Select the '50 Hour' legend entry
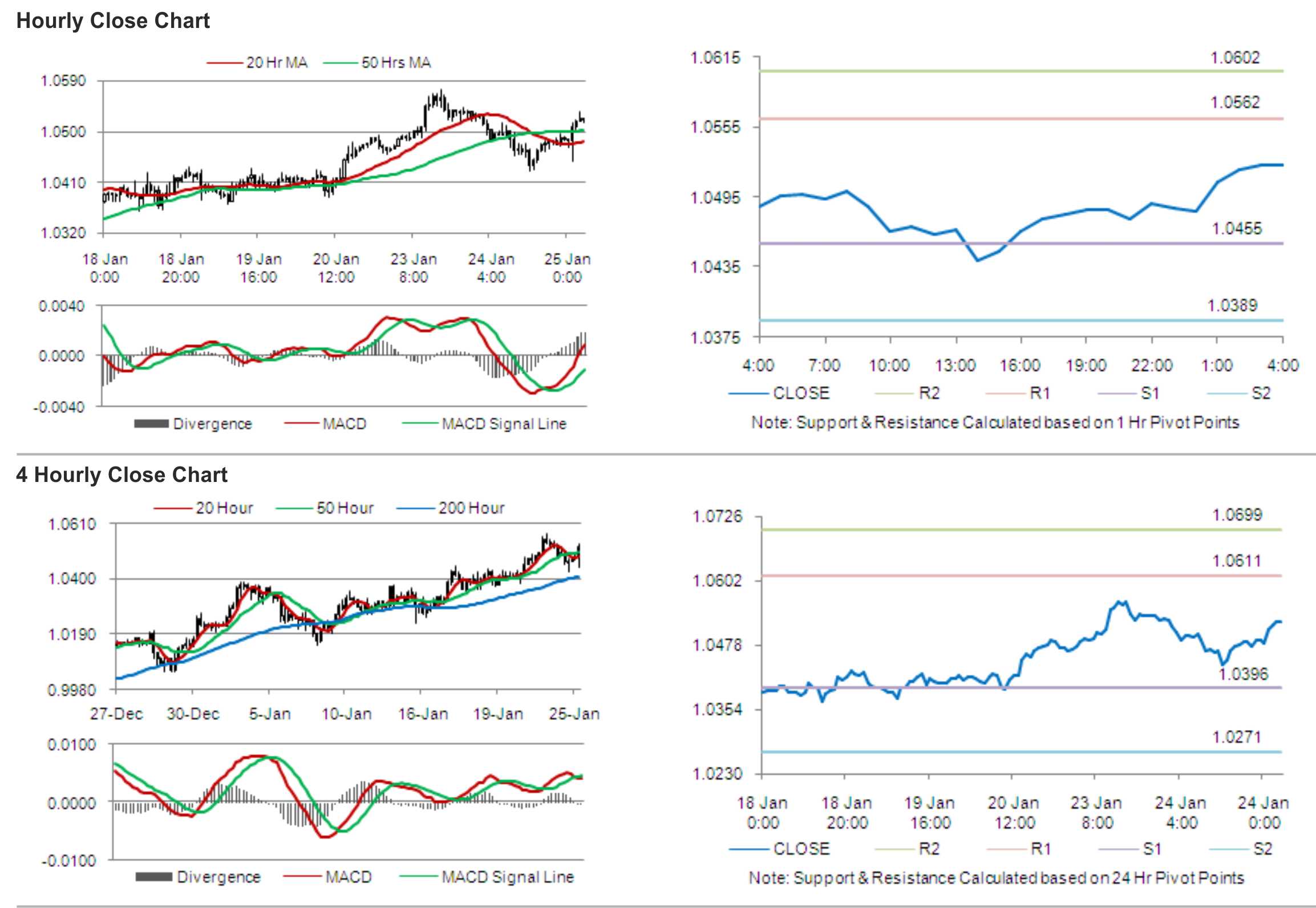This screenshot has width=1316, height=908. 325,508
